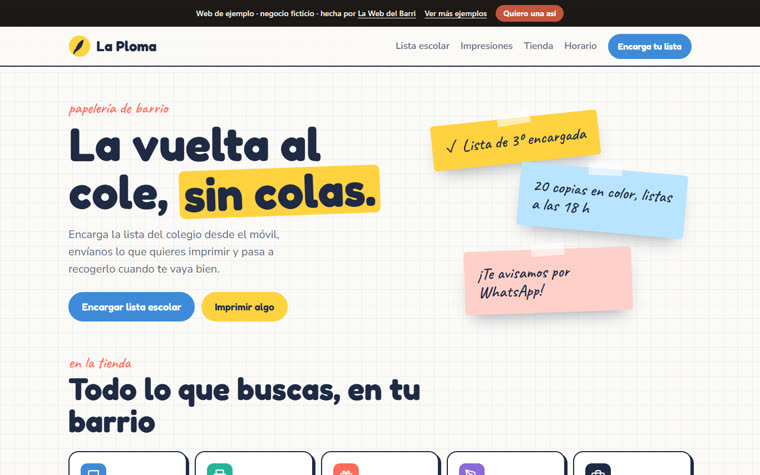Click the blue note '20 copias en color'
This screenshot has height=475, width=760.
pos(602,200)
